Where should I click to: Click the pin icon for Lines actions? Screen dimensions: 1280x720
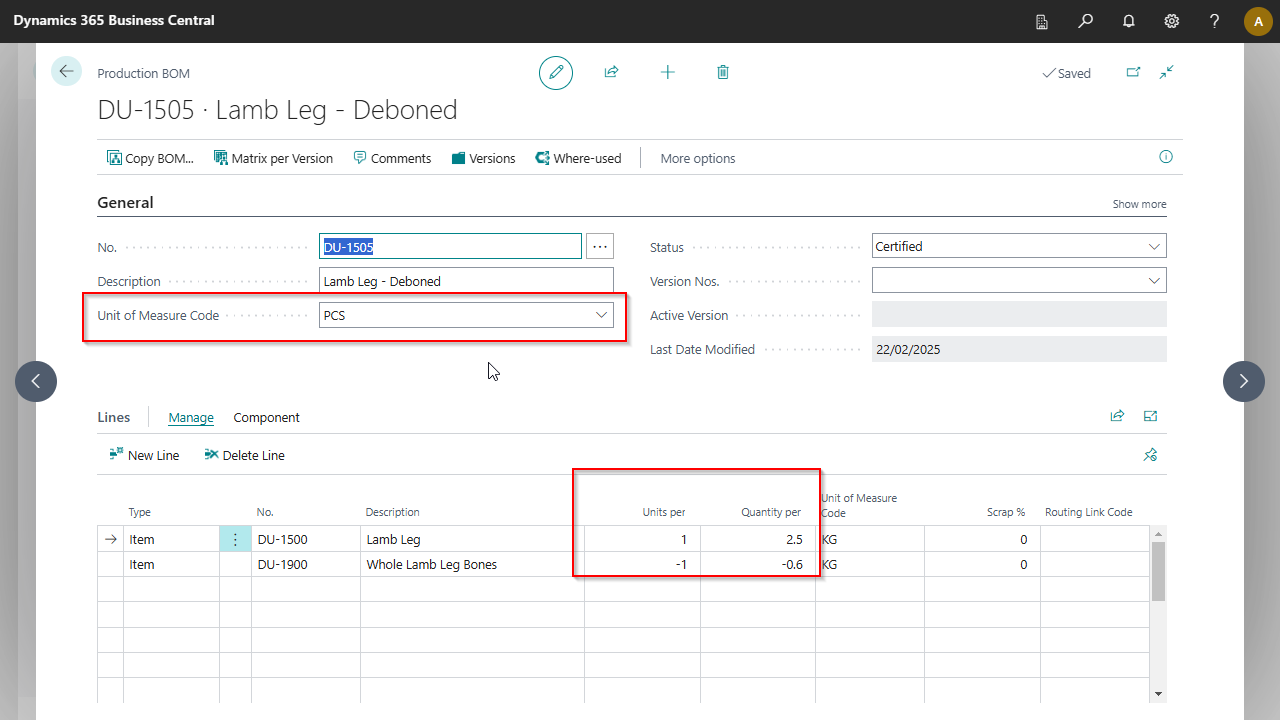1151,455
